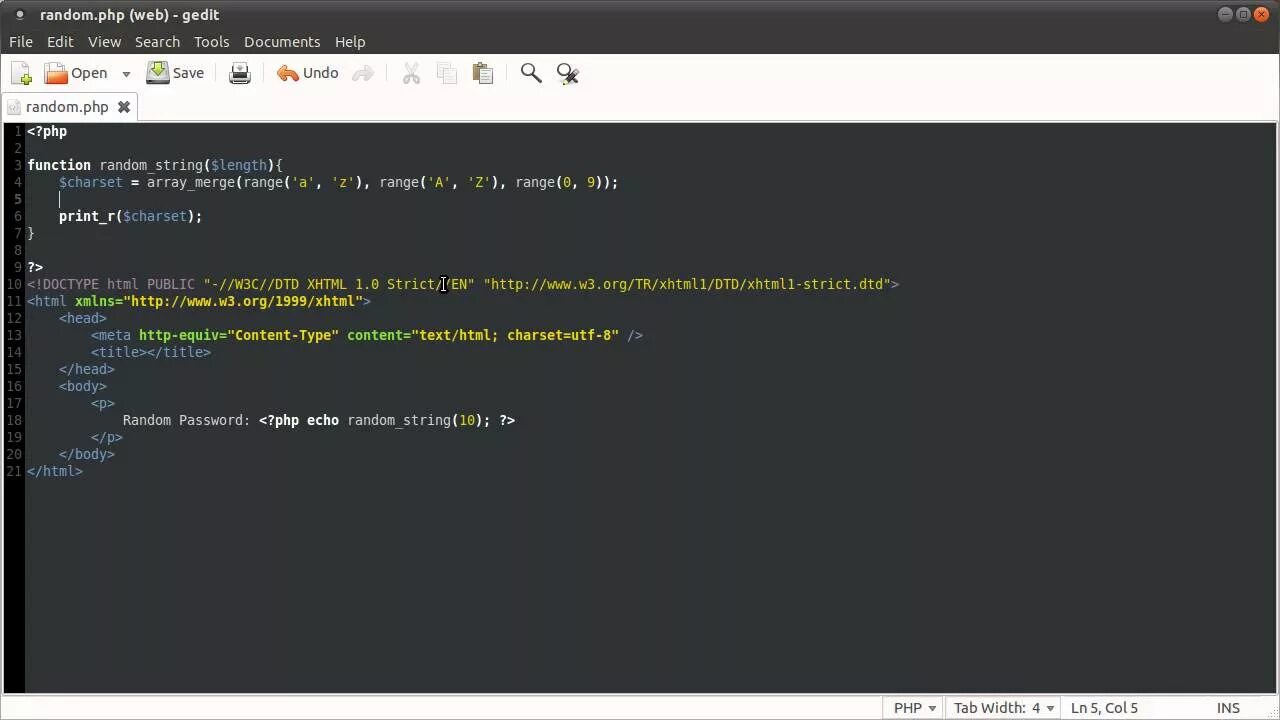The width and height of the screenshot is (1280, 720).
Task: Open Find with the magnifier icon
Action: pyautogui.click(x=531, y=73)
